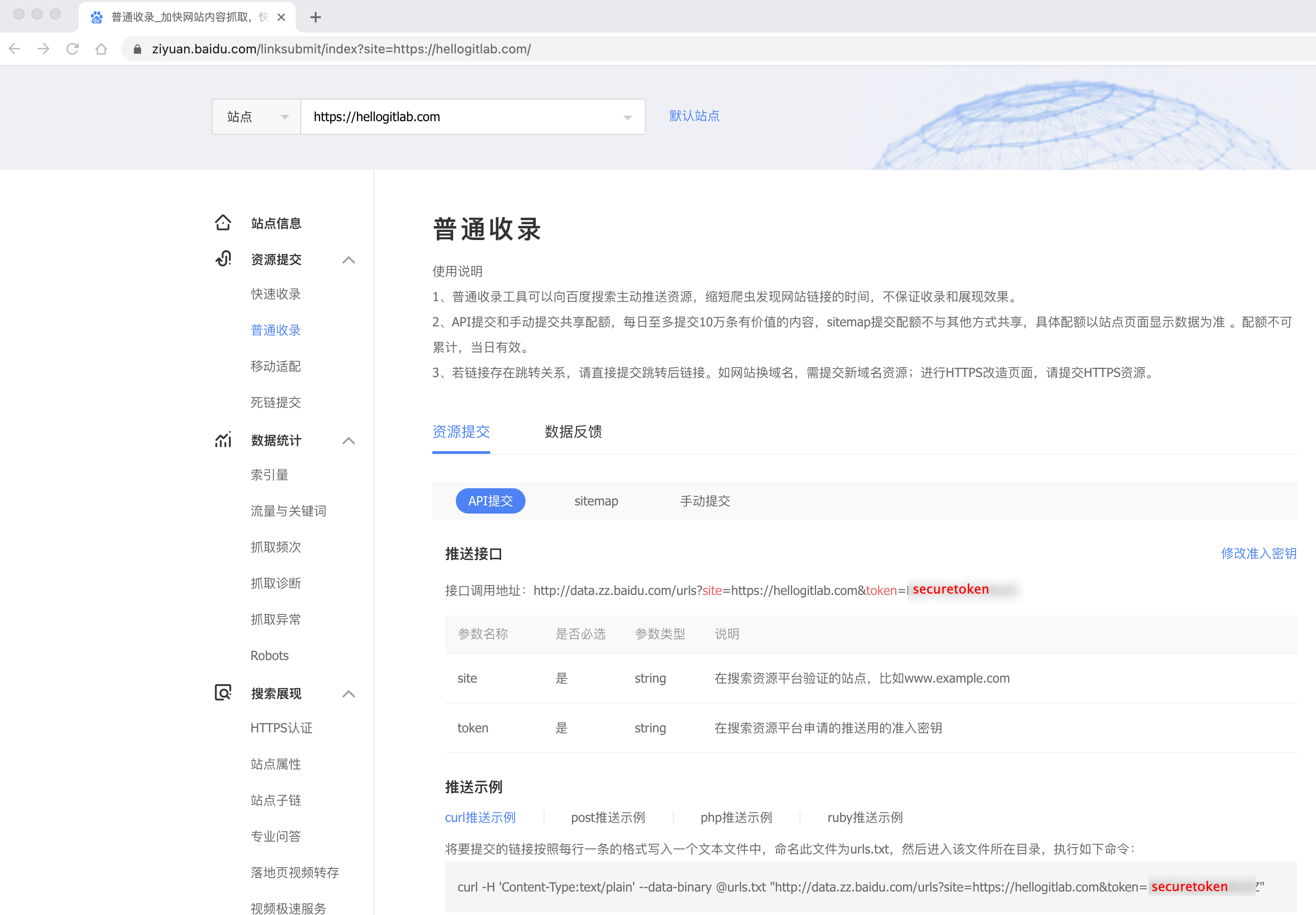
Task: Click the 说明 column header
Action: tap(727, 634)
